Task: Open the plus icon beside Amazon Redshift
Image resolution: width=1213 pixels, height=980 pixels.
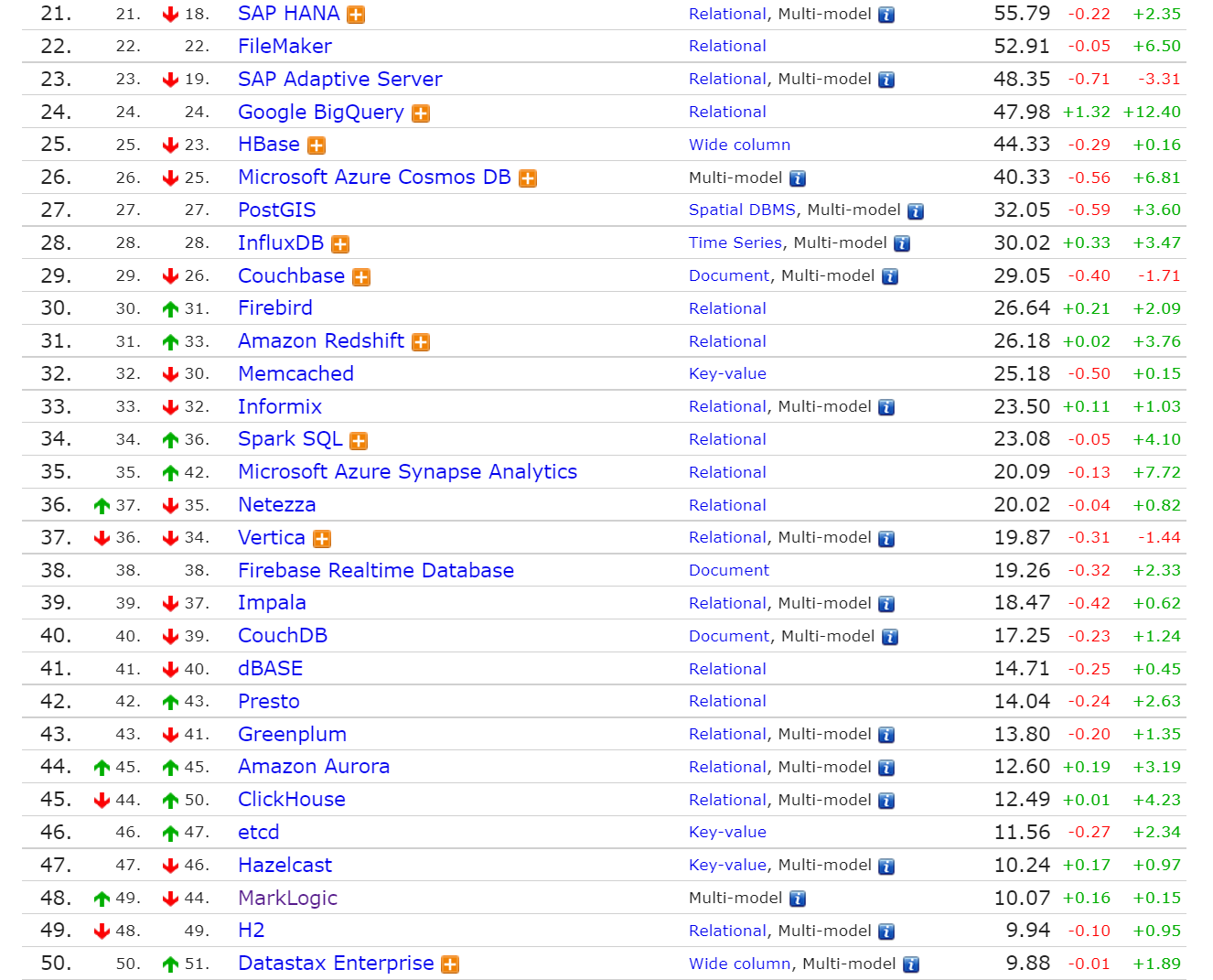Action: click(421, 342)
